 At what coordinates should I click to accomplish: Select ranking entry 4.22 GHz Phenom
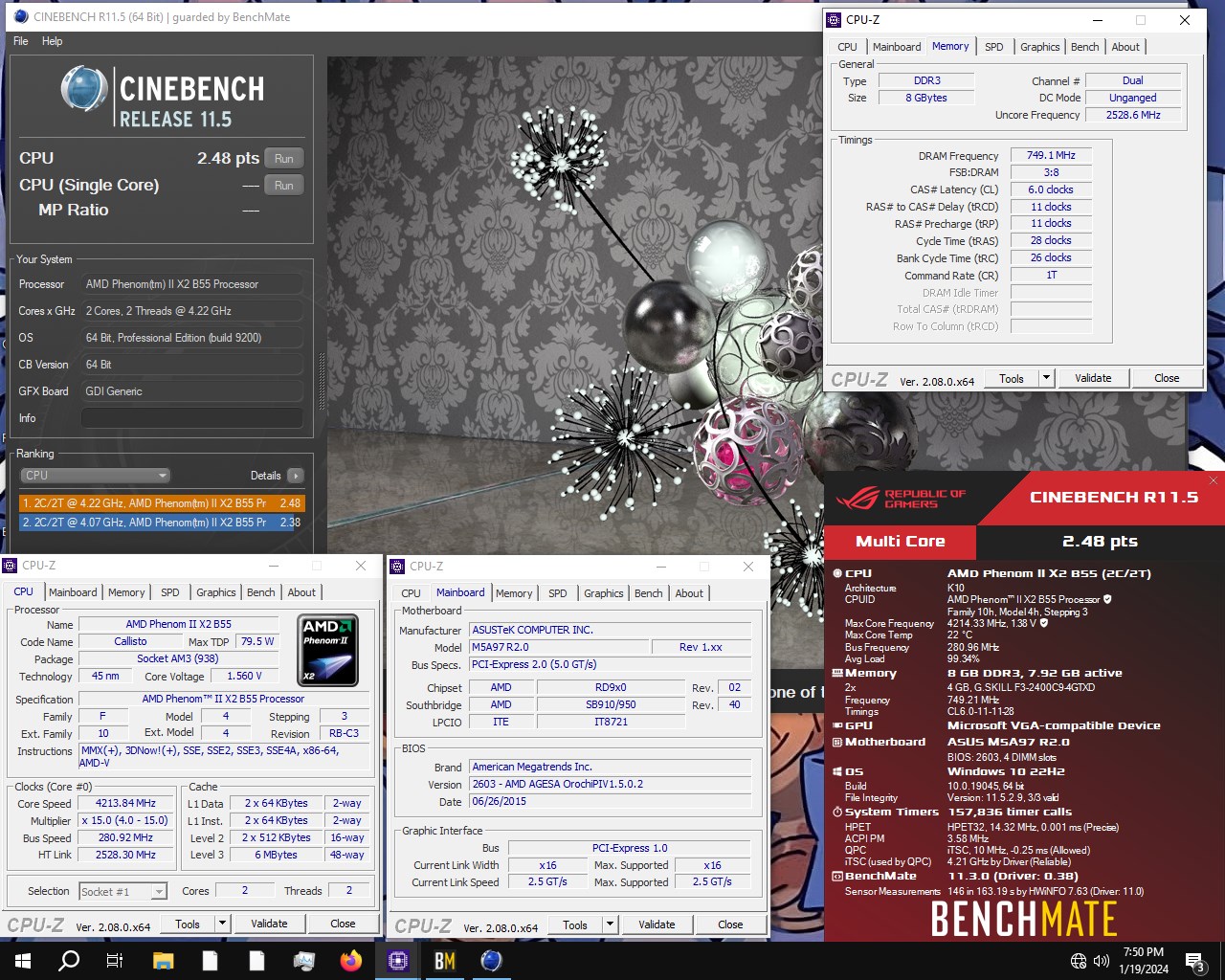pyautogui.click(x=162, y=502)
